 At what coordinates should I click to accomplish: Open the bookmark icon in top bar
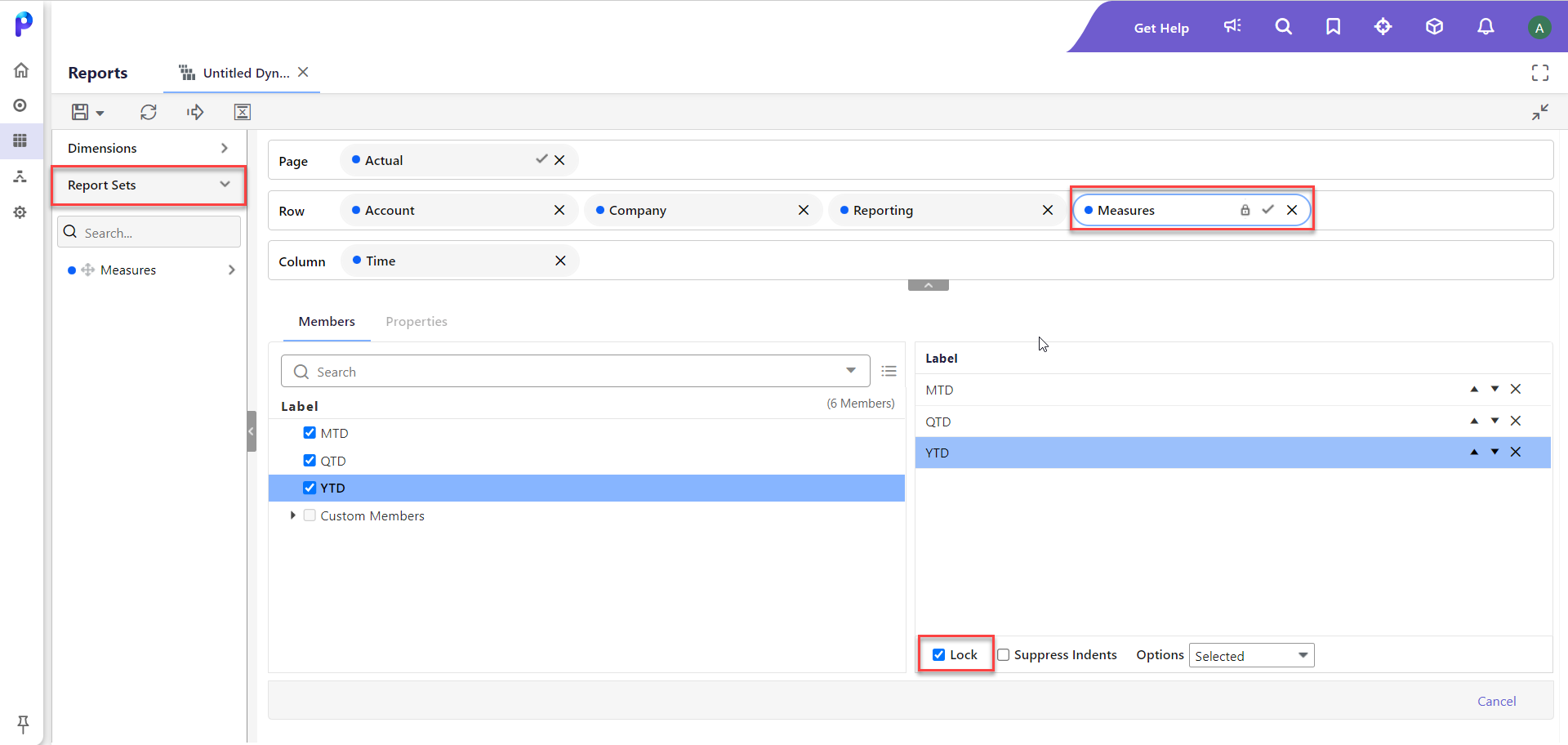tap(1334, 27)
